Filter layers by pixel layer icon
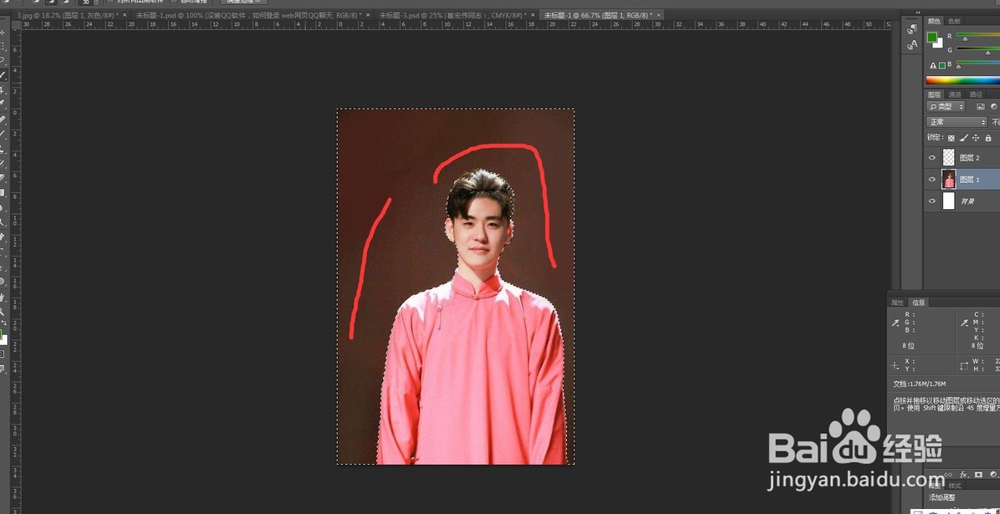The width and height of the screenshot is (1000, 514). (x=980, y=107)
